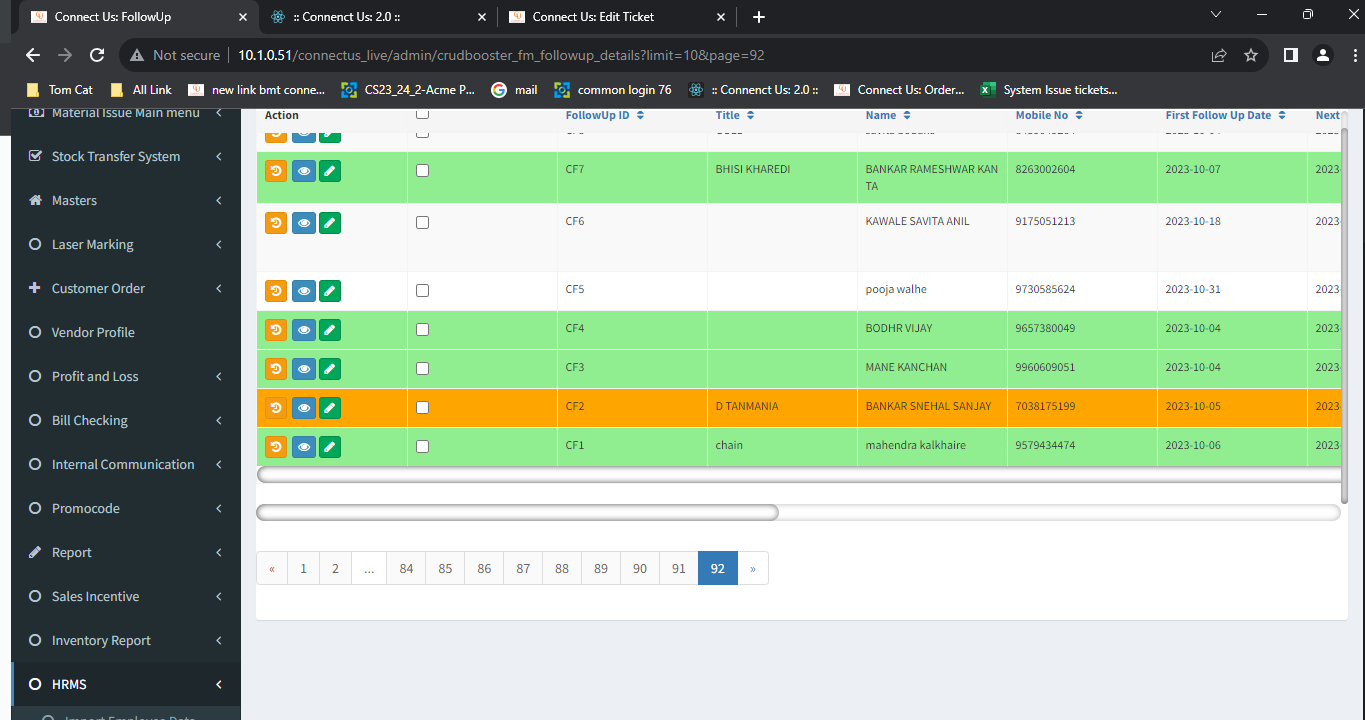Go back in browser history
The height and width of the screenshot is (720, 1365).
click(33, 55)
